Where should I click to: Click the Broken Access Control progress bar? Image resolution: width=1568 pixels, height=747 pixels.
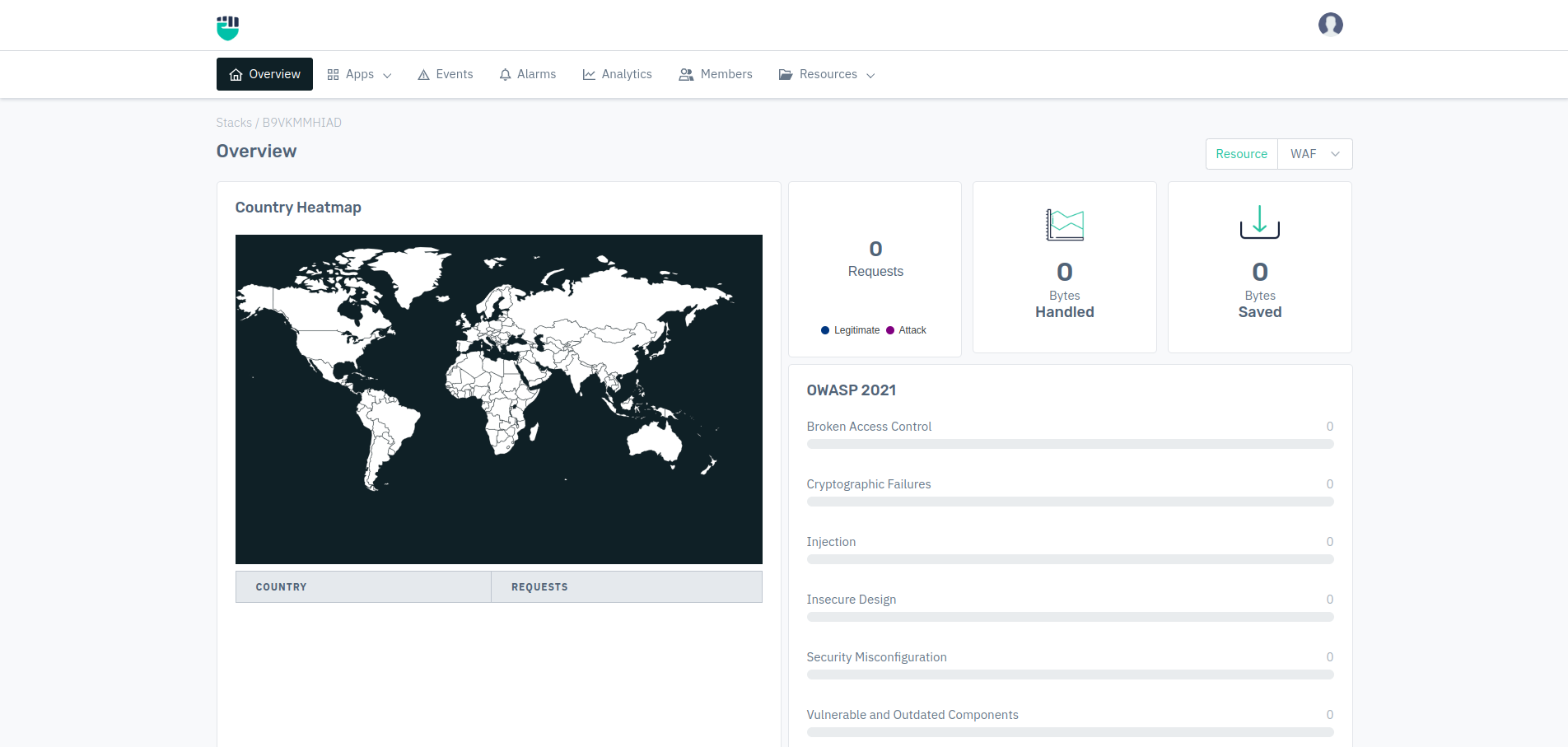pyautogui.click(x=1070, y=444)
